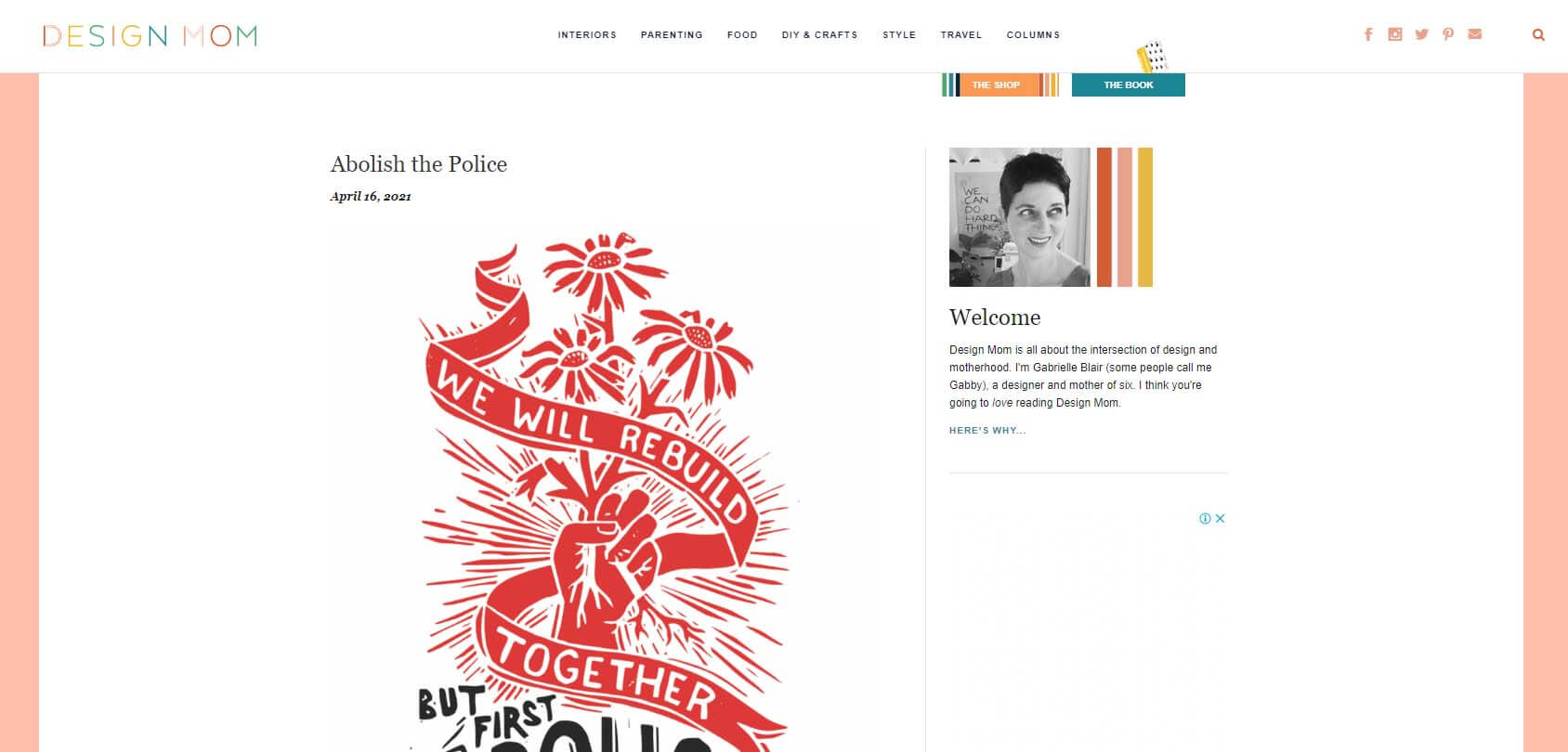Click The Book button

click(1129, 84)
